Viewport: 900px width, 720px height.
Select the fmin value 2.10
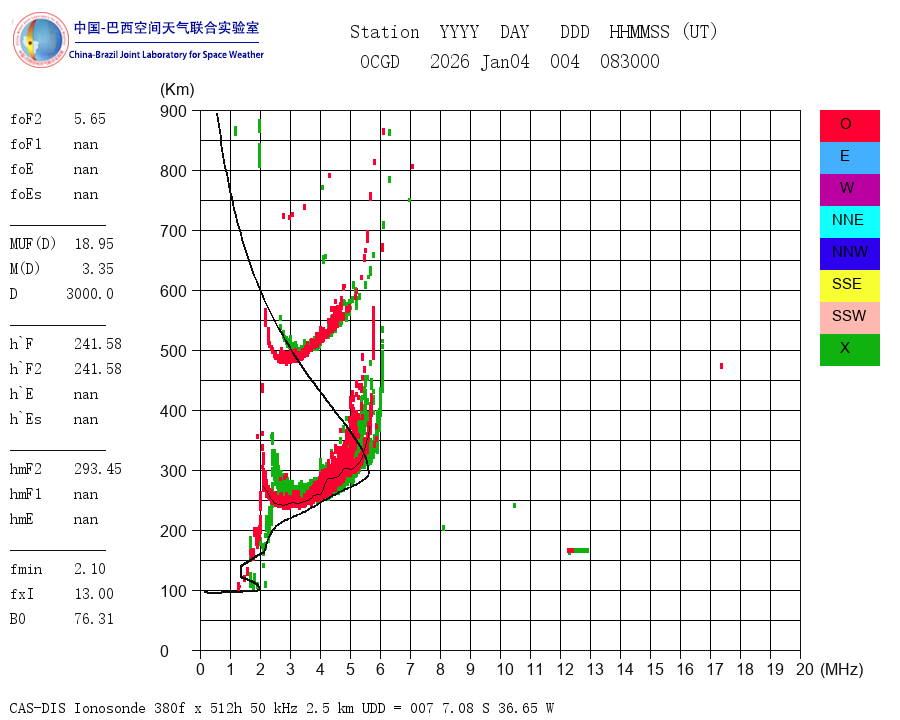coord(90,569)
